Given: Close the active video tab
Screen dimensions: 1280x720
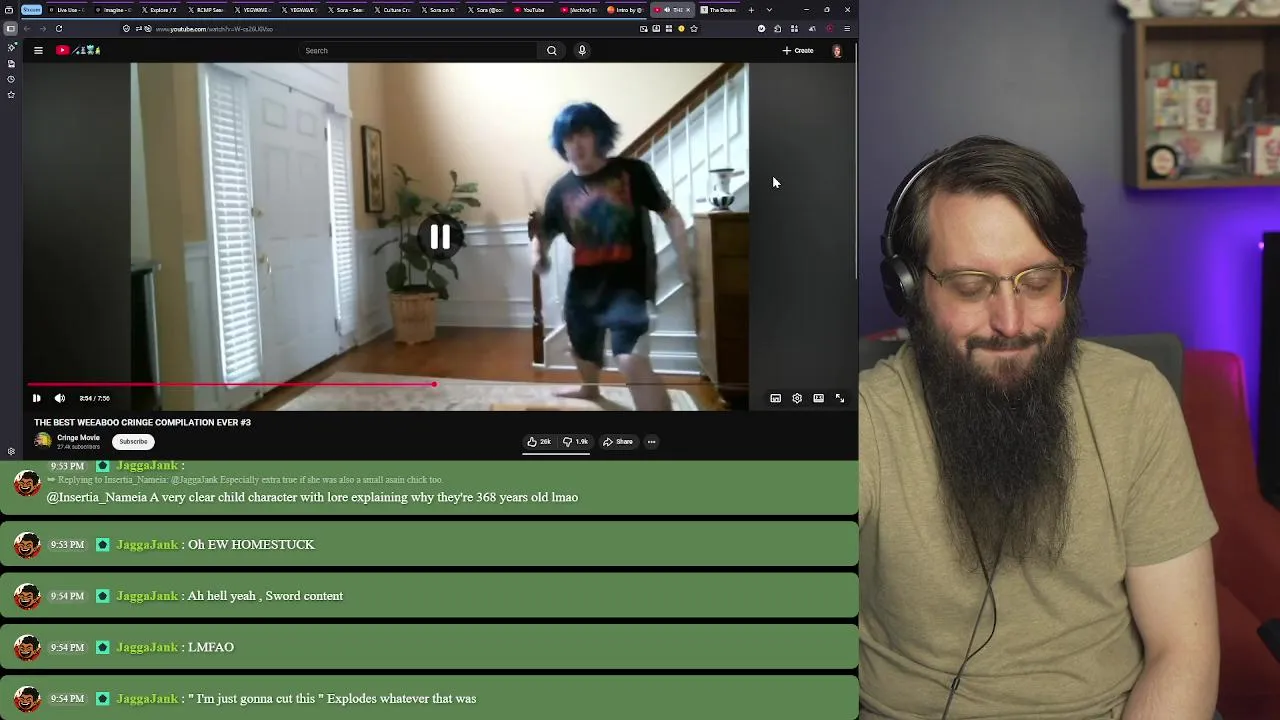Looking at the screenshot, I should (688, 10).
